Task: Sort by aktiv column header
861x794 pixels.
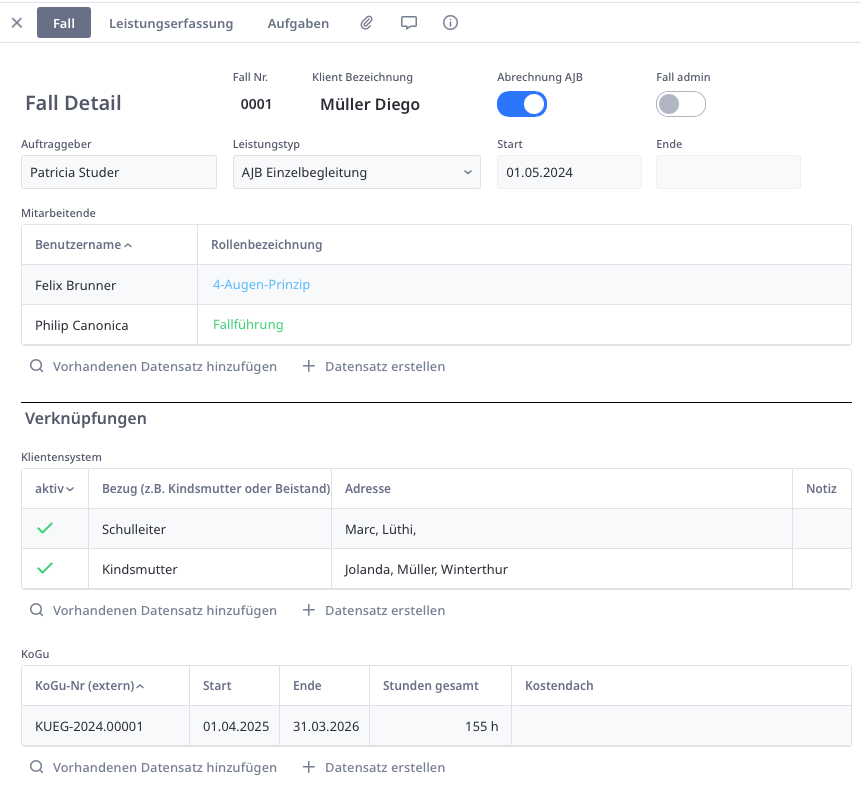Action: tap(54, 489)
